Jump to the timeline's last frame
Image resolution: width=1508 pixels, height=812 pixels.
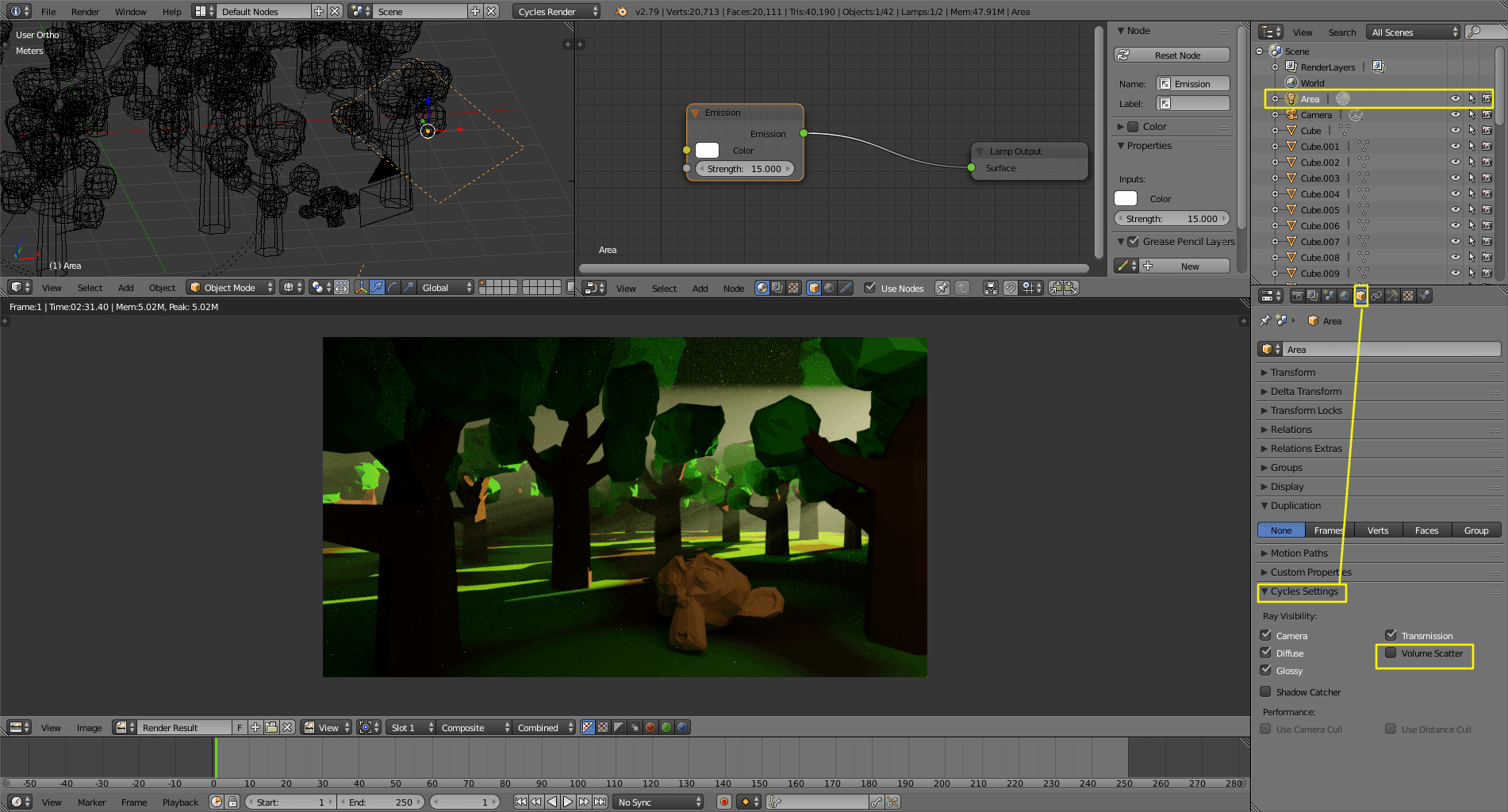tap(601, 802)
